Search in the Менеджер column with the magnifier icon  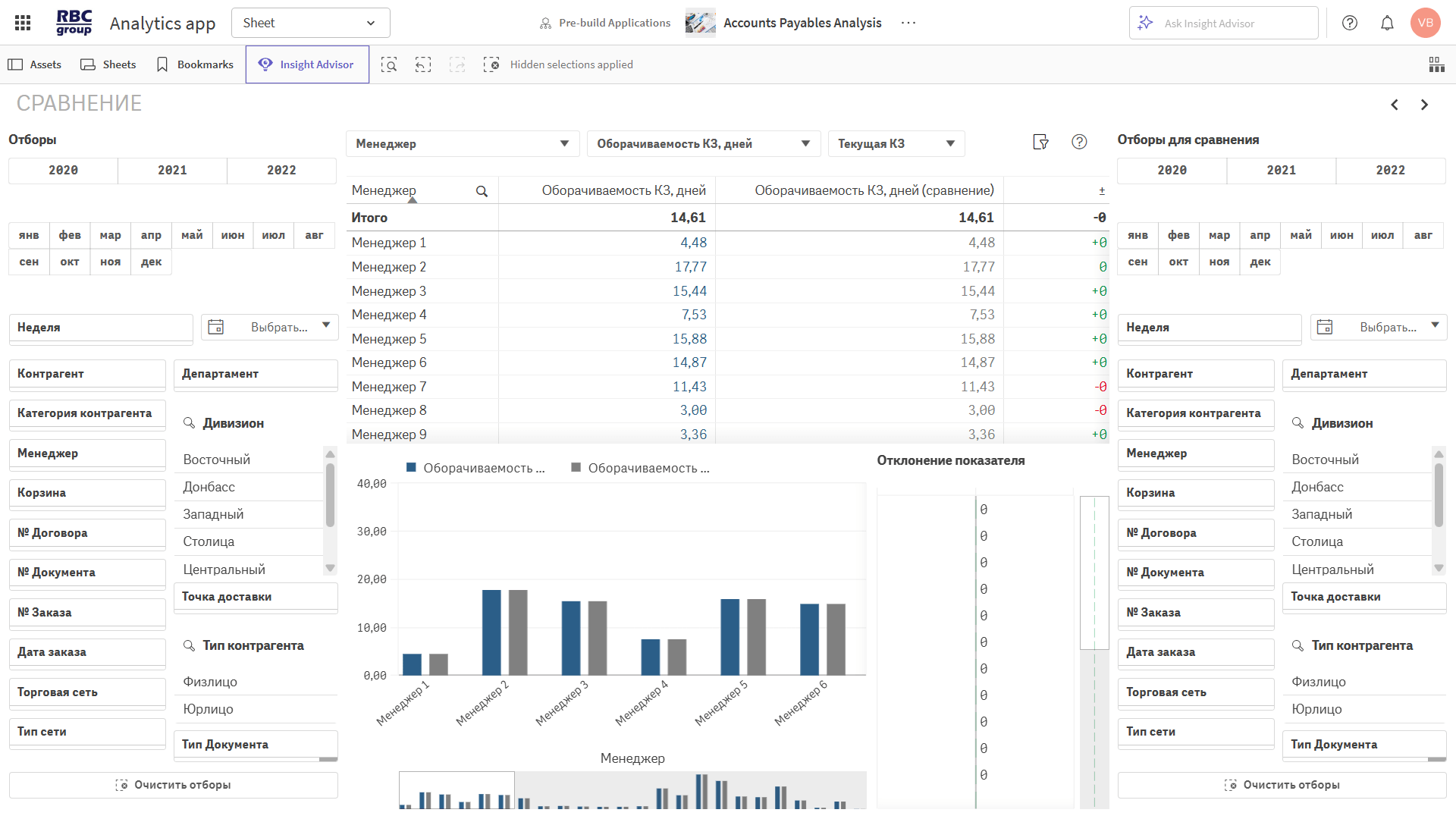(482, 191)
